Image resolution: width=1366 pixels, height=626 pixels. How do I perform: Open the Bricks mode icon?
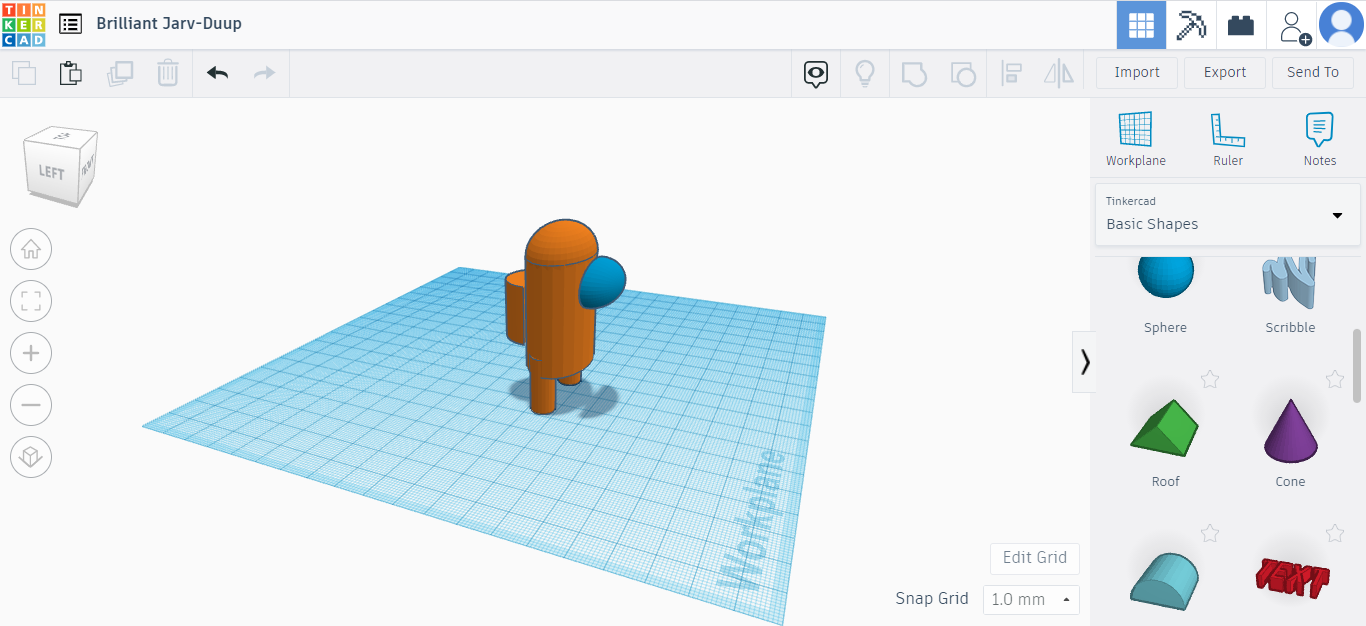tap(1241, 25)
